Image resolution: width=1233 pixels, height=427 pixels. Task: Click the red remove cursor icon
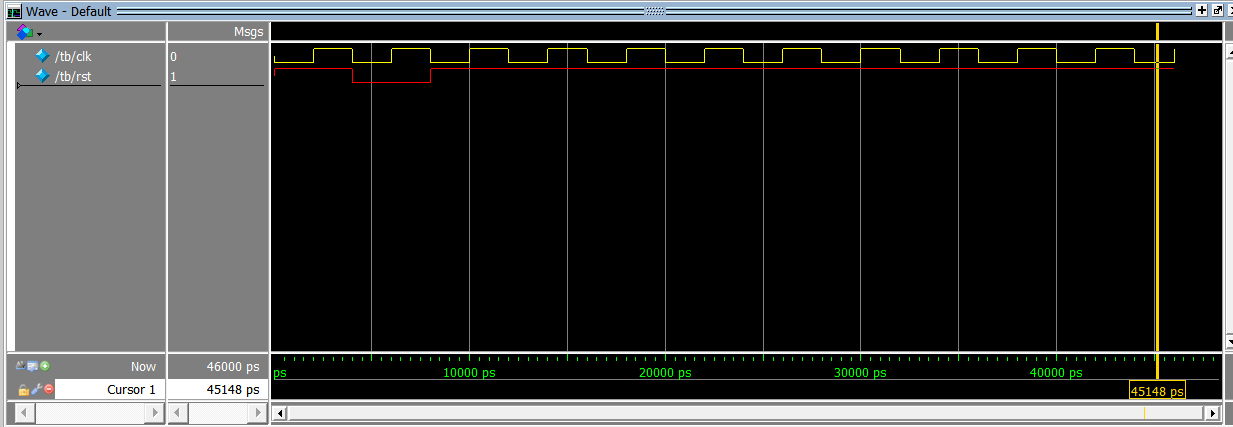coord(48,389)
